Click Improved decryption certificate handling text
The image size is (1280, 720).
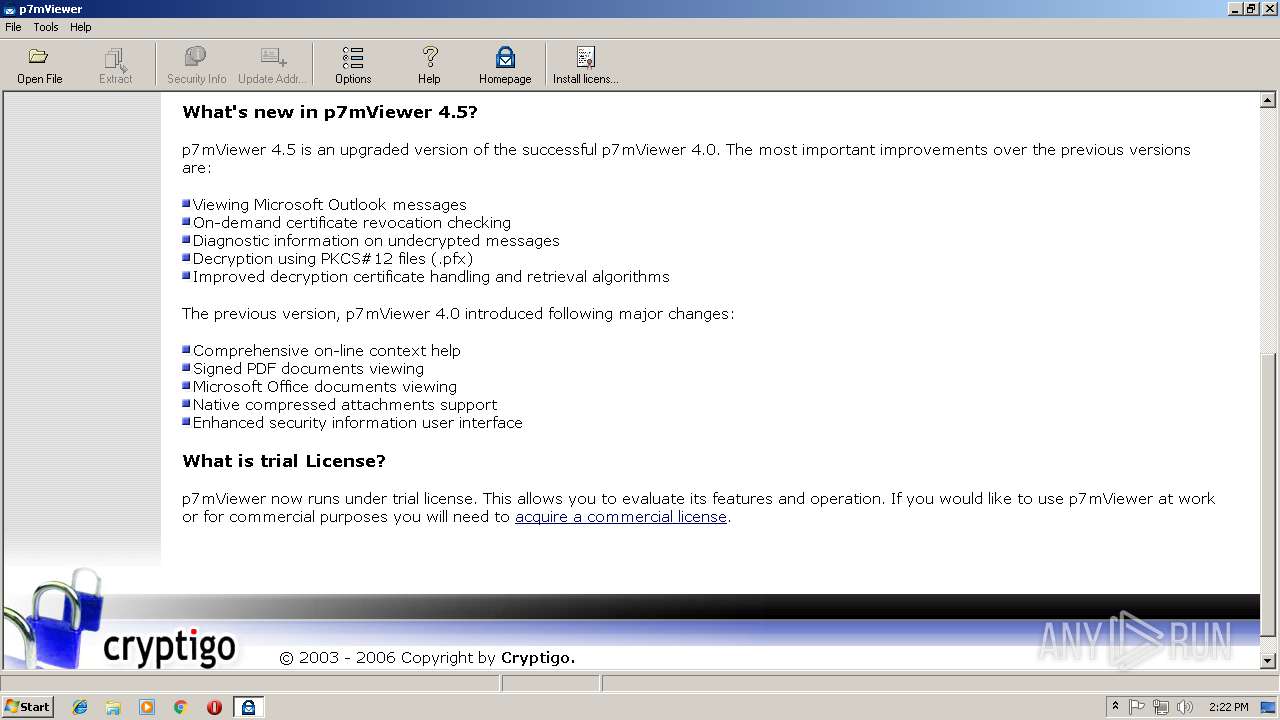(x=431, y=277)
